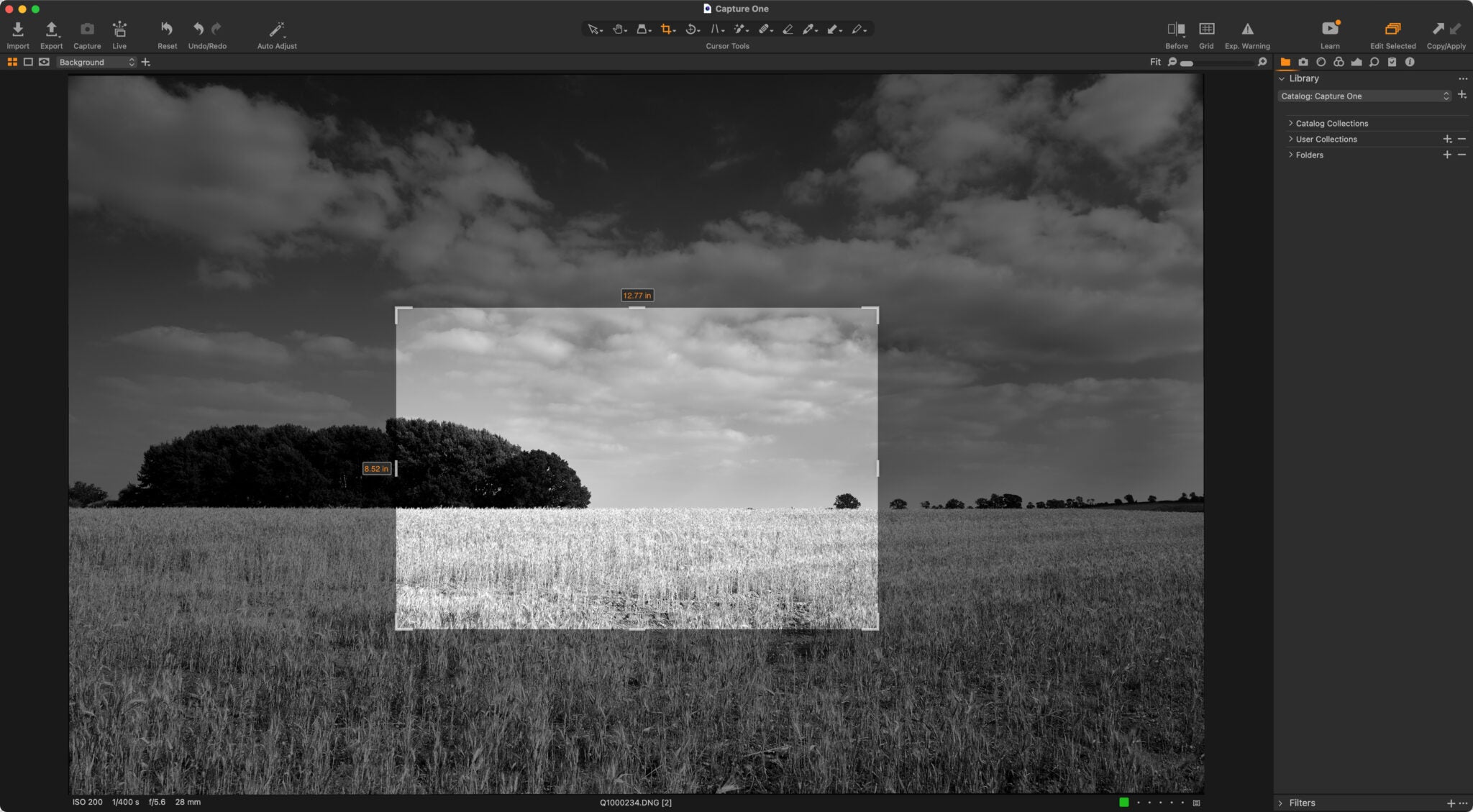The height and width of the screenshot is (812, 1473).
Task: Click the Auto Adjust magic wand
Action: [276, 29]
